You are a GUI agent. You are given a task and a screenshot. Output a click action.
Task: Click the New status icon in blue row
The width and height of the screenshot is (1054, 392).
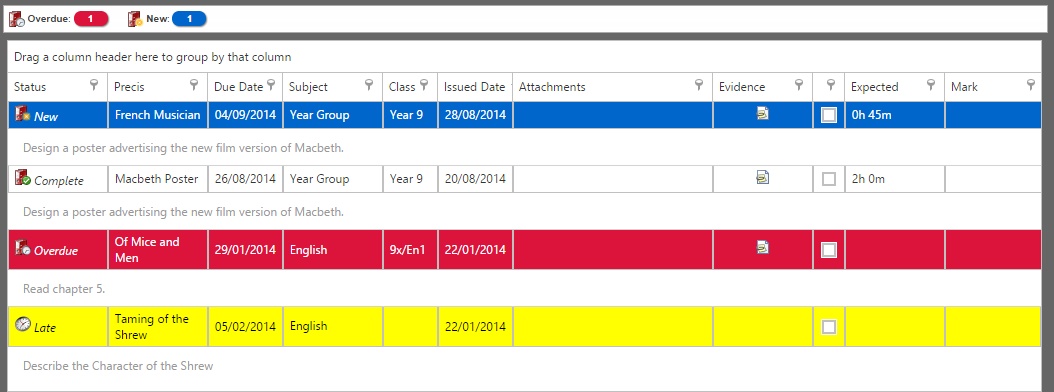point(22,115)
